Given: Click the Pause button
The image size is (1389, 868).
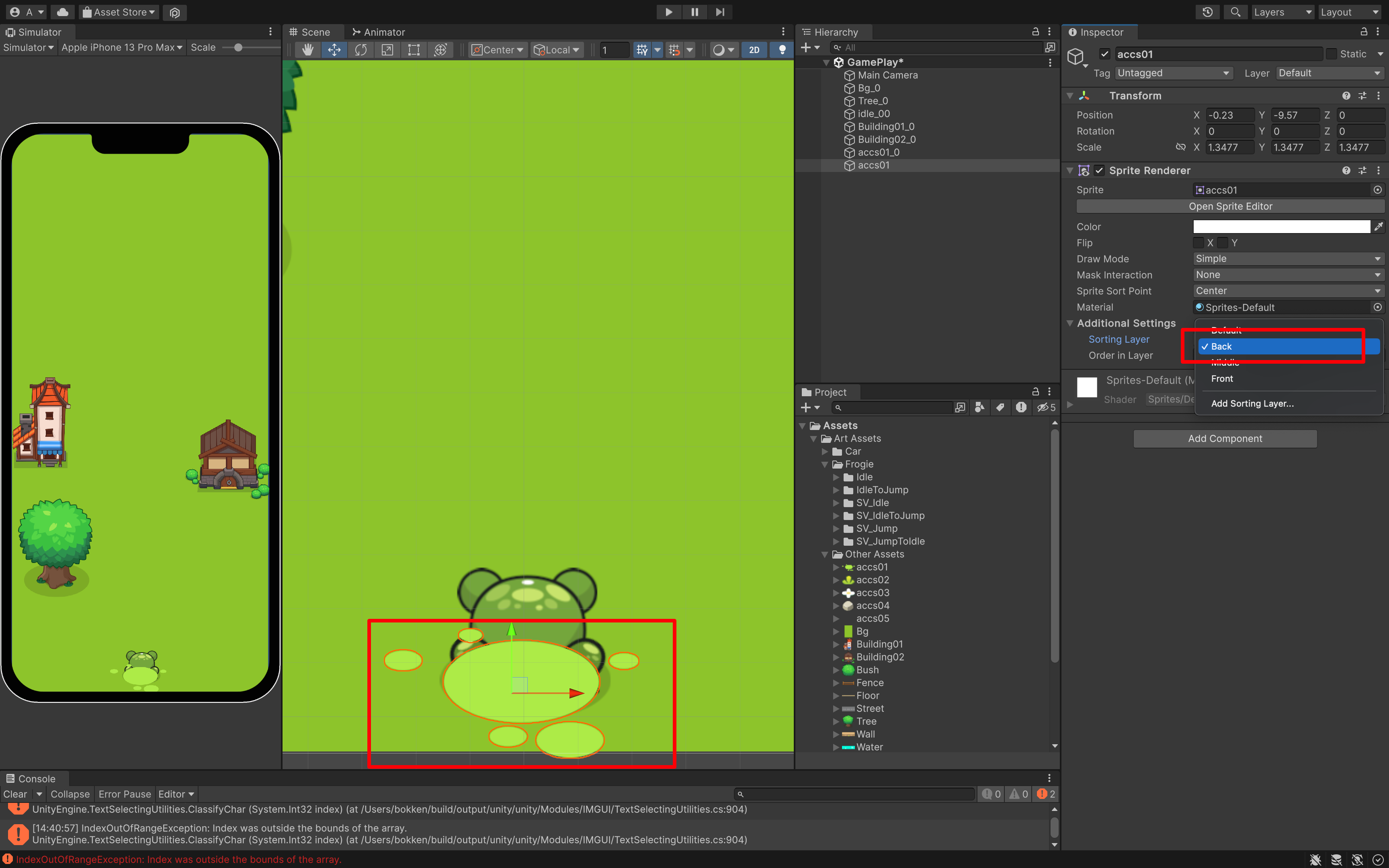Looking at the screenshot, I should point(694,12).
